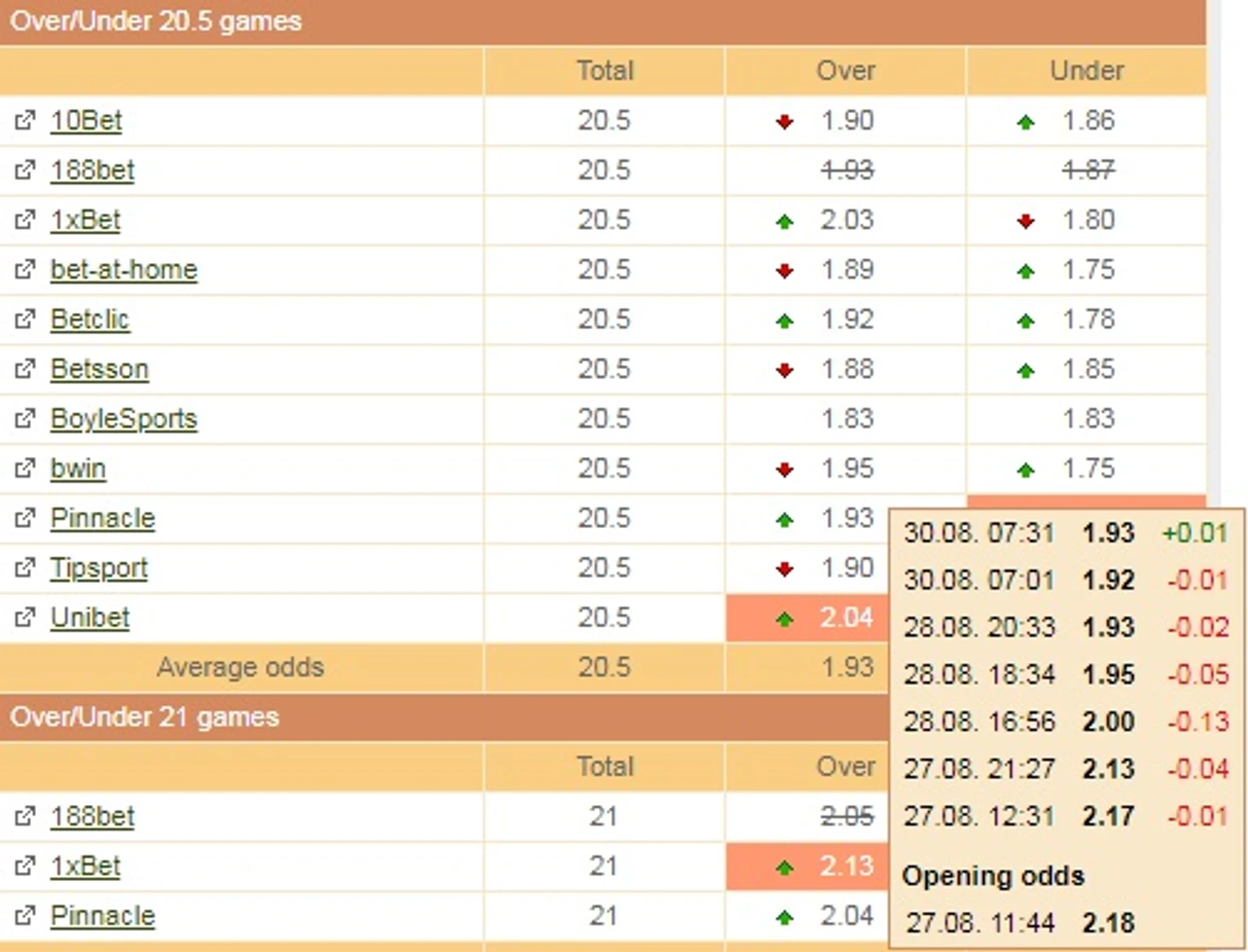Click the red down arrow beside 10Bet Over 1.90

(x=785, y=122)
